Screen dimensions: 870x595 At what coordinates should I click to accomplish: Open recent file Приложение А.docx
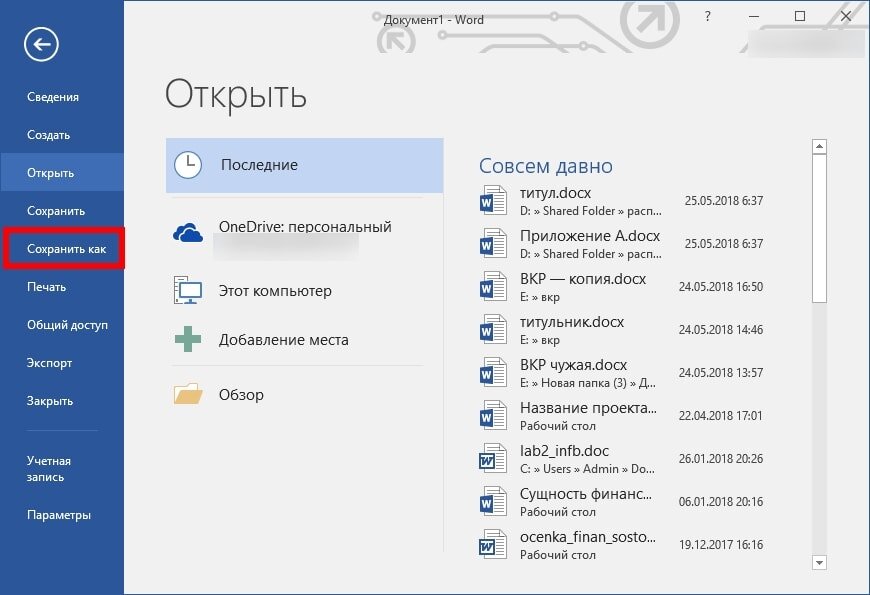pos(623,243)
